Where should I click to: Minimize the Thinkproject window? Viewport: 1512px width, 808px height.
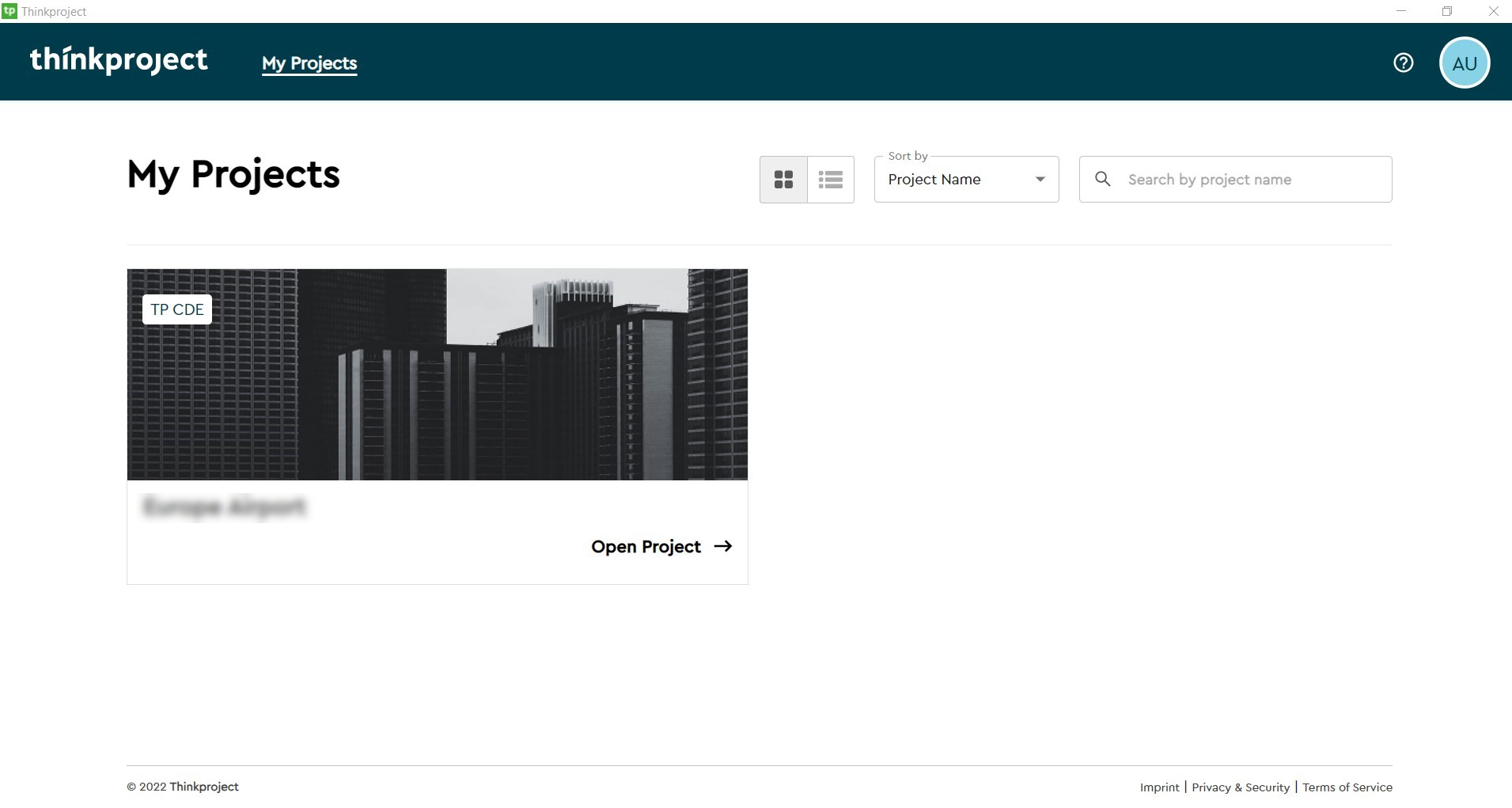1401,11
